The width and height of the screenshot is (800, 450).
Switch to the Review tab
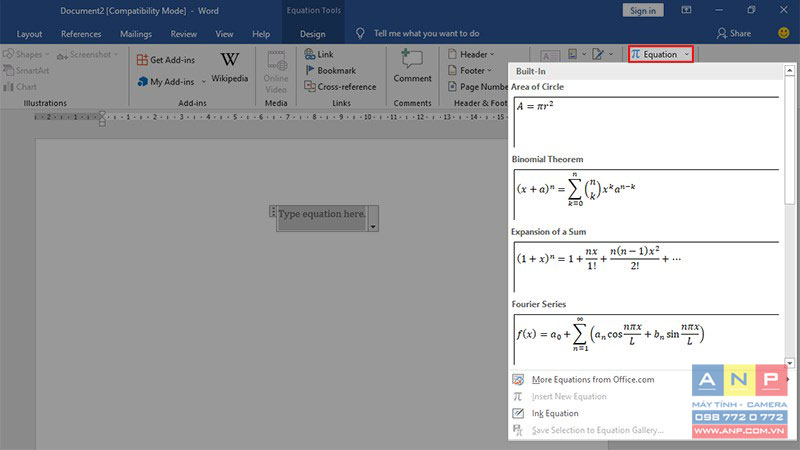184,34
